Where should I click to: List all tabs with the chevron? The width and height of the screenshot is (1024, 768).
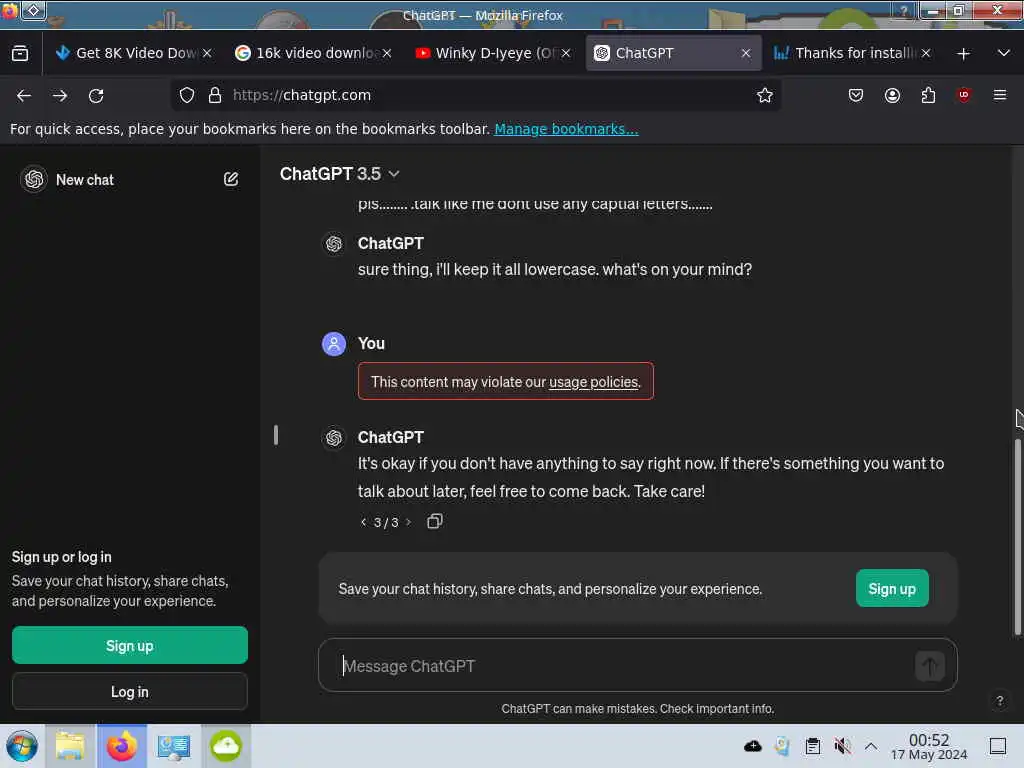pyautogui.click(x=1004, y=53)
